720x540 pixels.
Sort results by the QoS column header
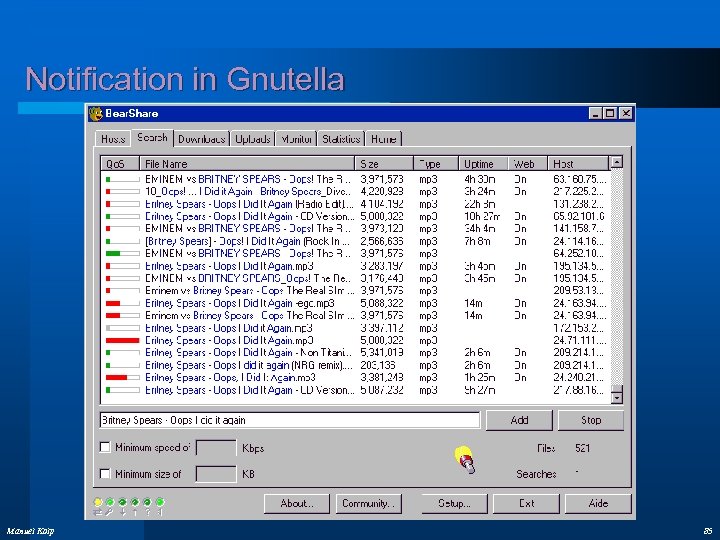120,164
